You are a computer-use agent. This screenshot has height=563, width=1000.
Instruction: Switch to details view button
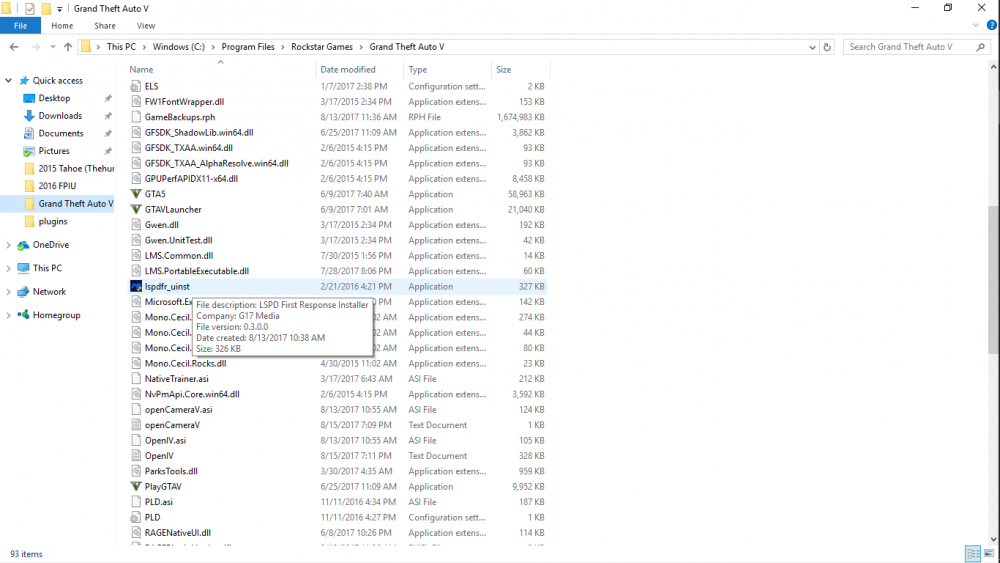point(973,553)
